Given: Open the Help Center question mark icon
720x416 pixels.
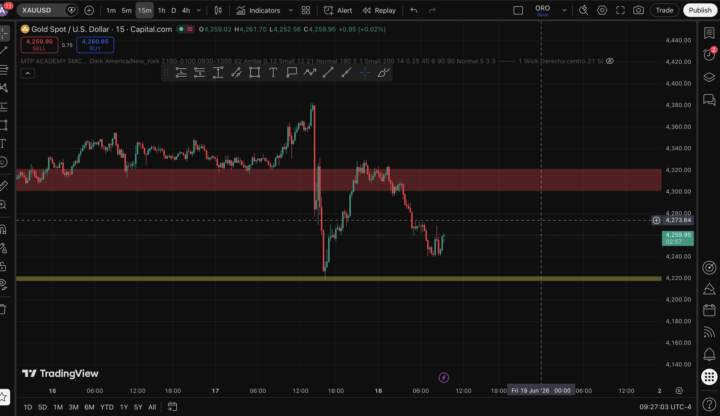Looking at the screenshot, I should [709, 405].
